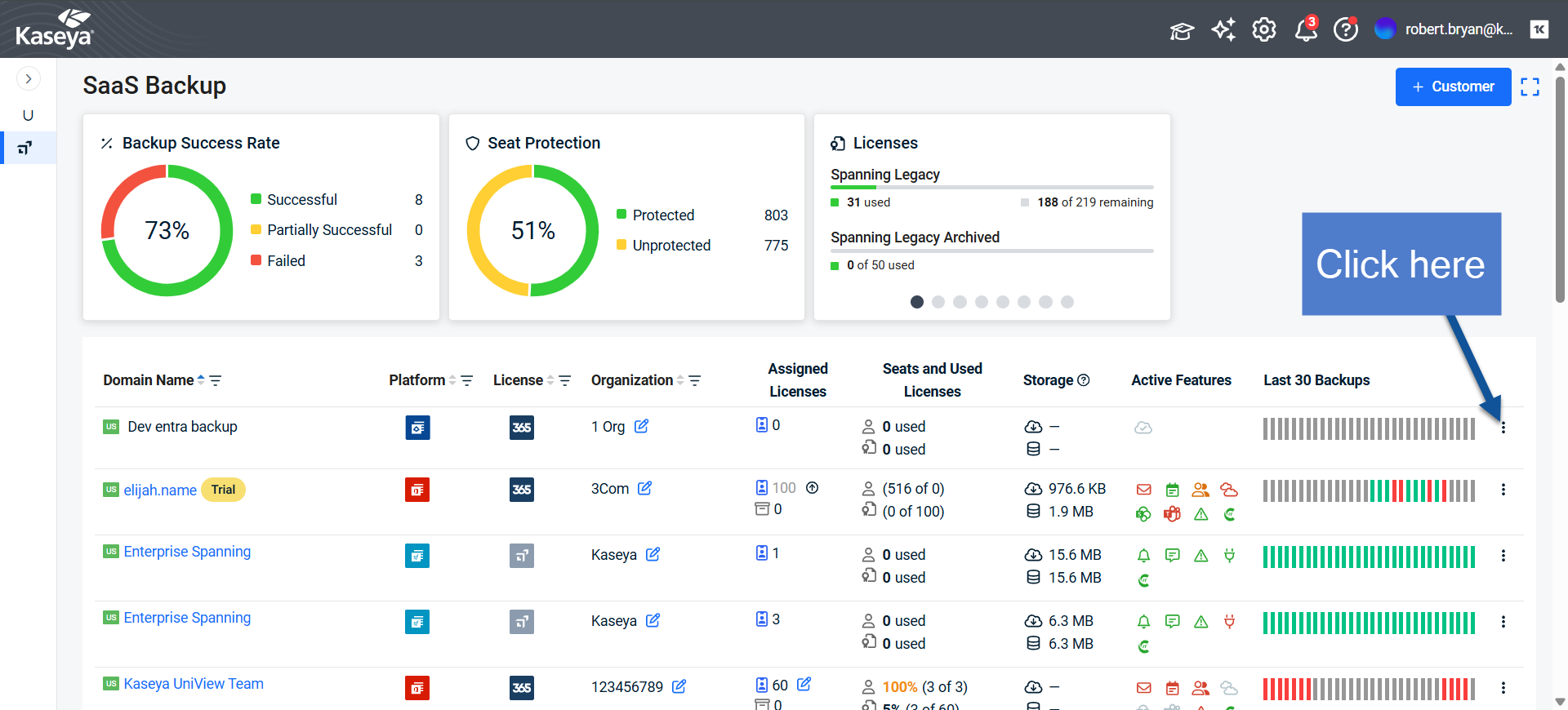Open row actions menu for Dev entra backup
This screenshot has height=710, width=1568.
[x=1503, y=428]
